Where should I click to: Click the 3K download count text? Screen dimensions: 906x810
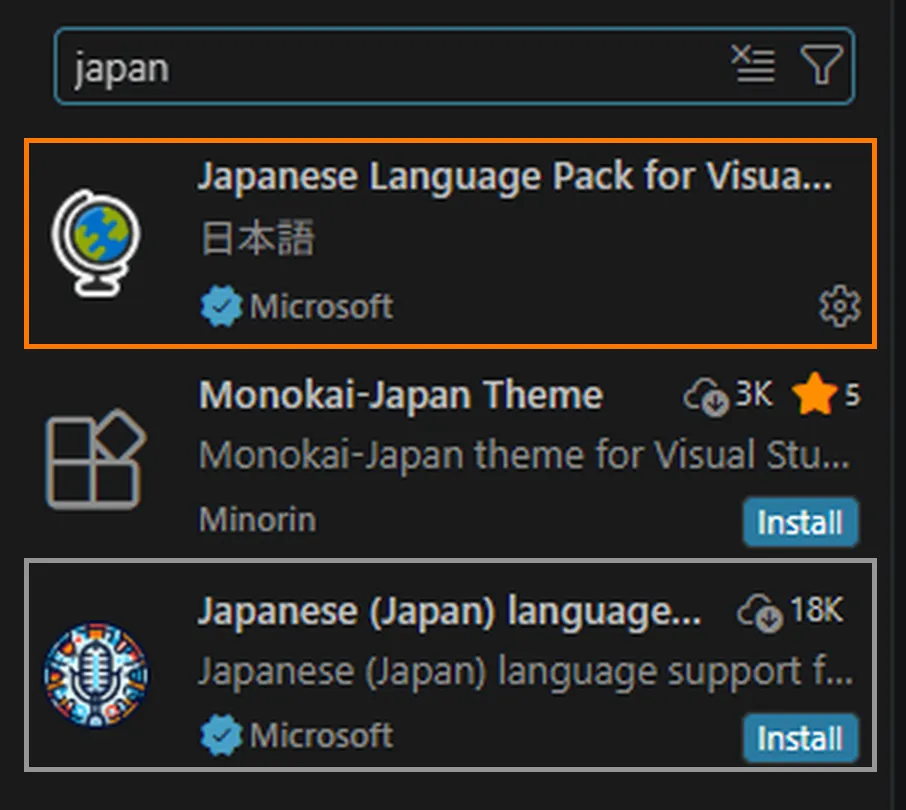753,395
